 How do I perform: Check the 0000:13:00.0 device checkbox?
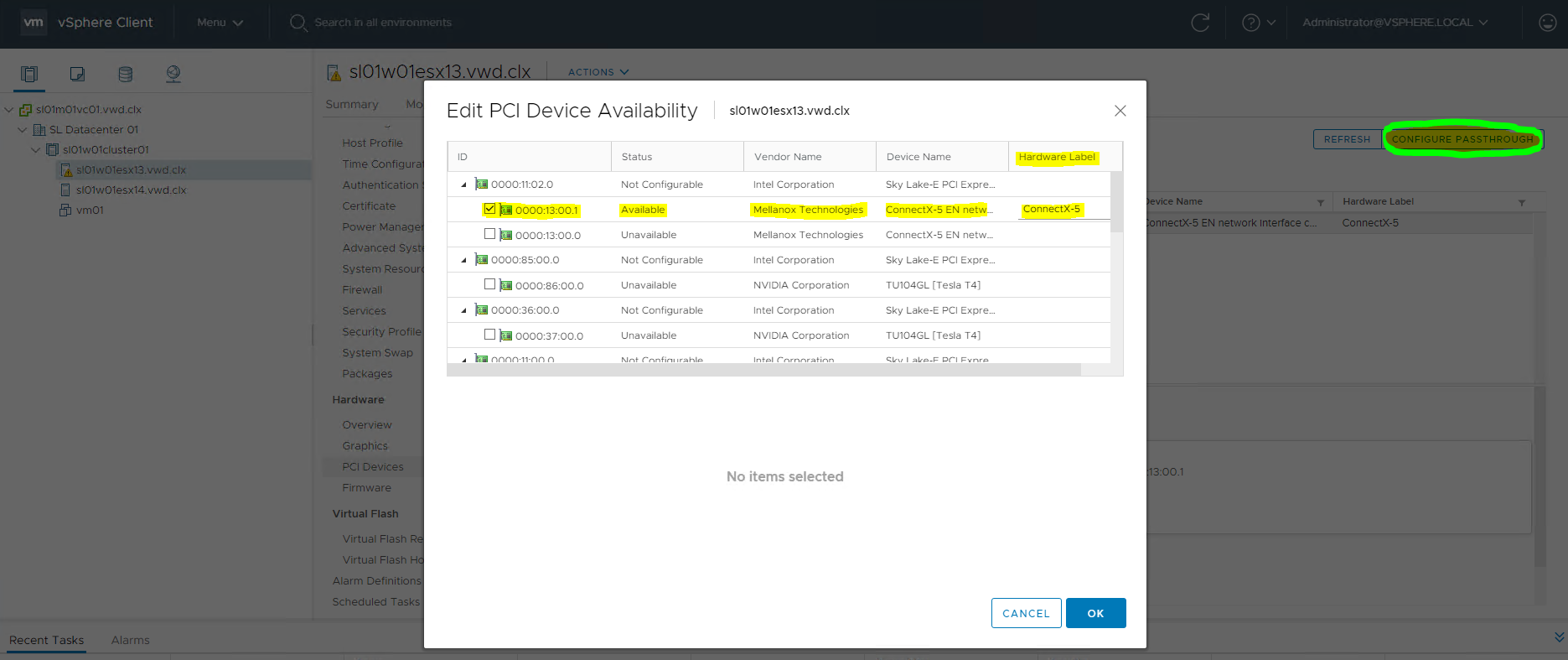pyautogui.click(x=489, y=234)
